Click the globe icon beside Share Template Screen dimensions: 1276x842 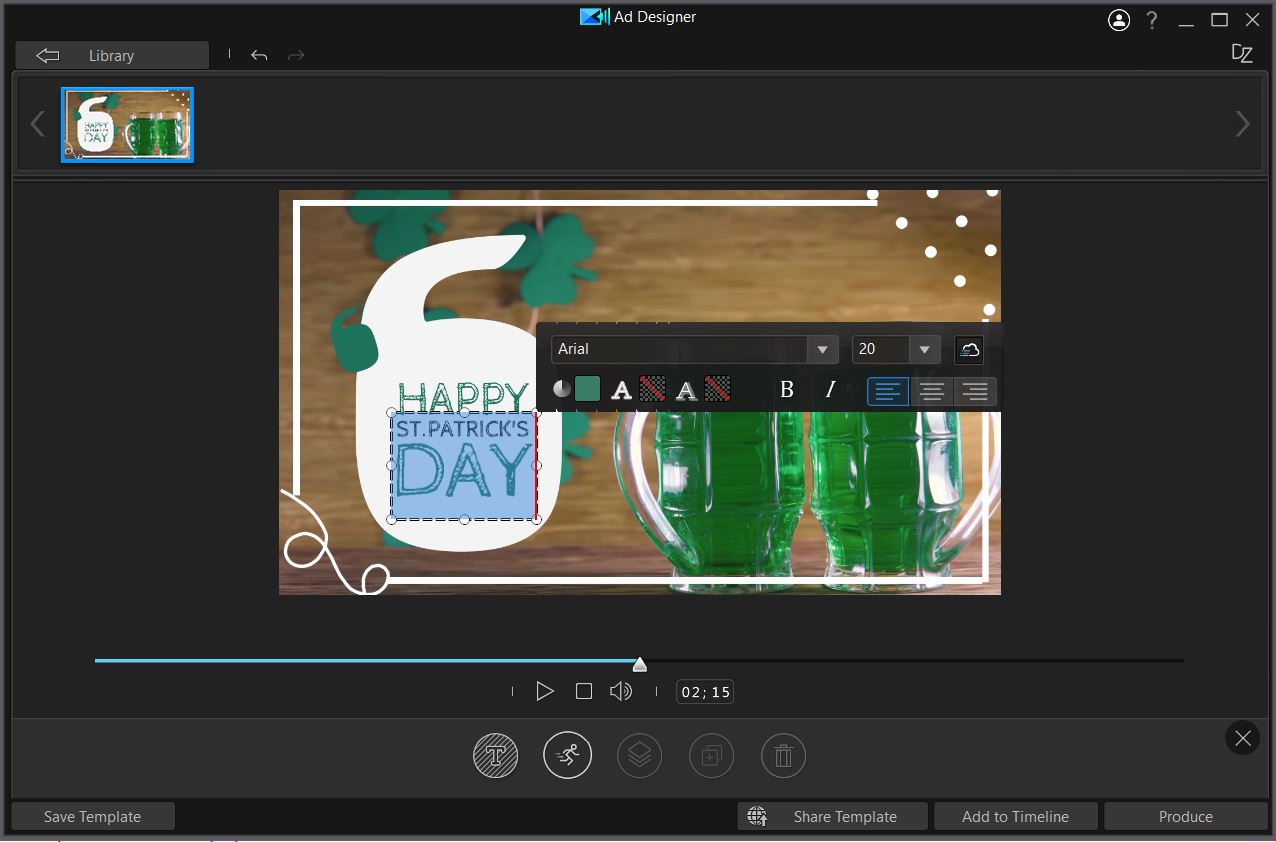(757, 817)
